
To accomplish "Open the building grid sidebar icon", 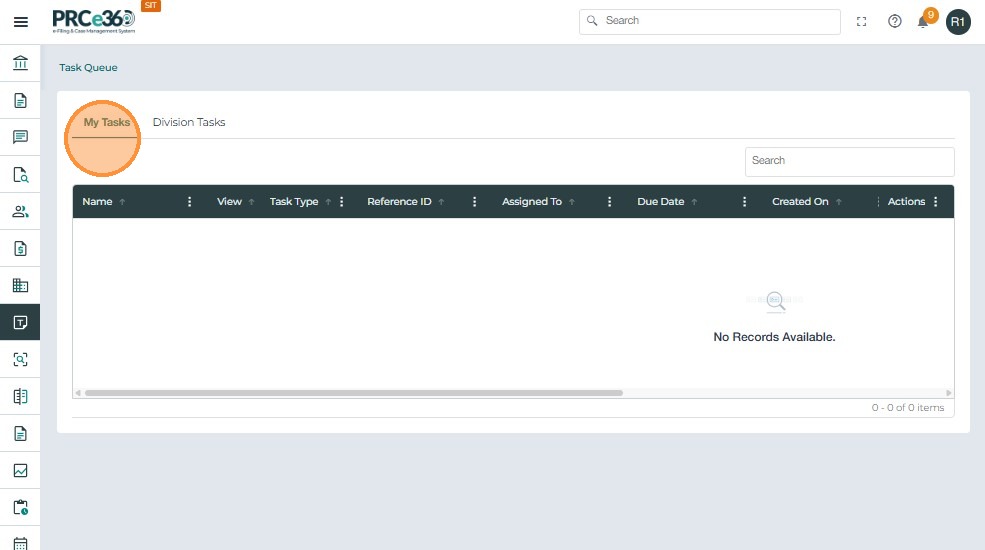I will 20,286.
